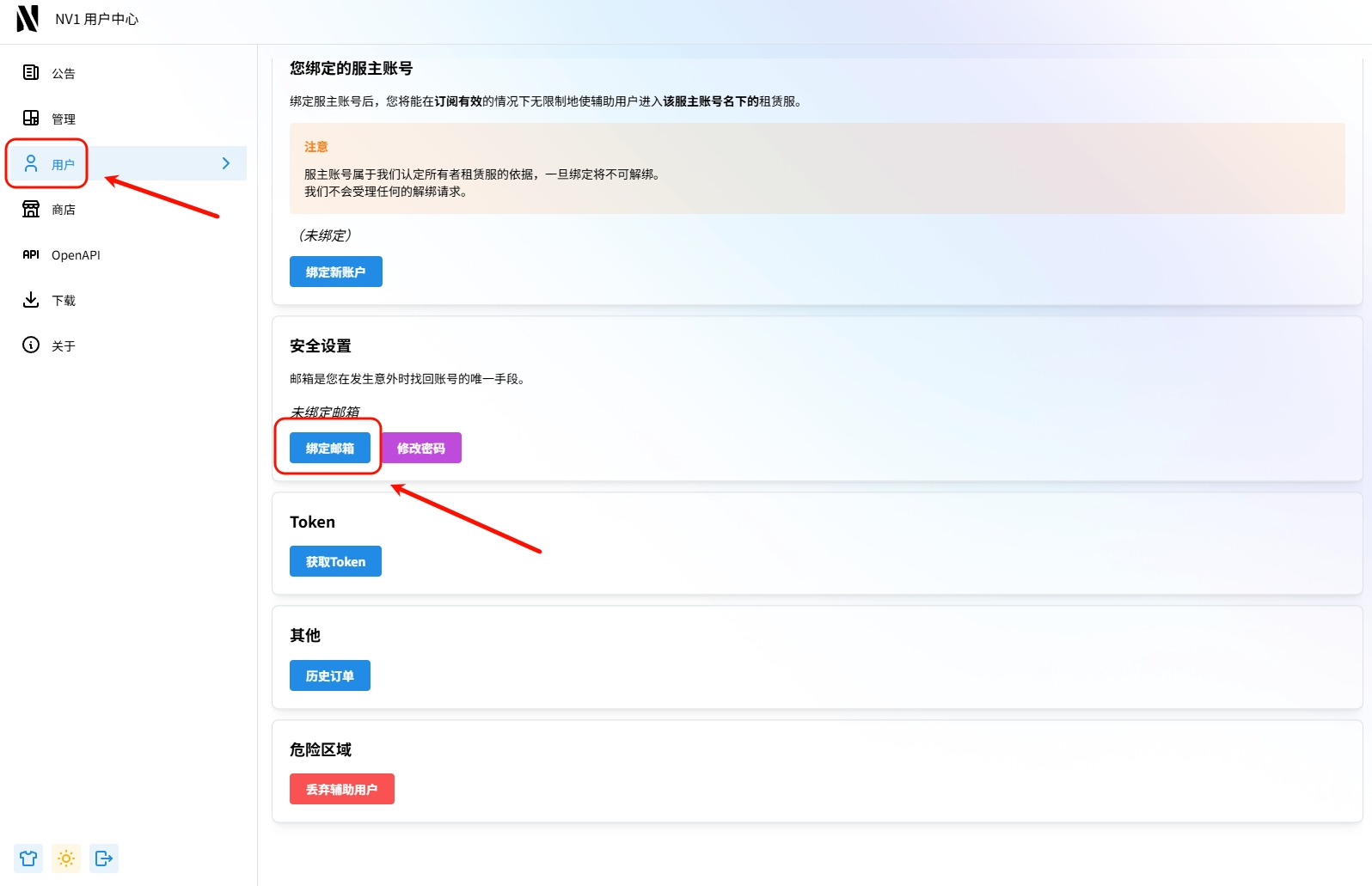Viewport: 1372px width, 886px height.
Task: Open the 公告 announcements icon
Action: [31, 72]
